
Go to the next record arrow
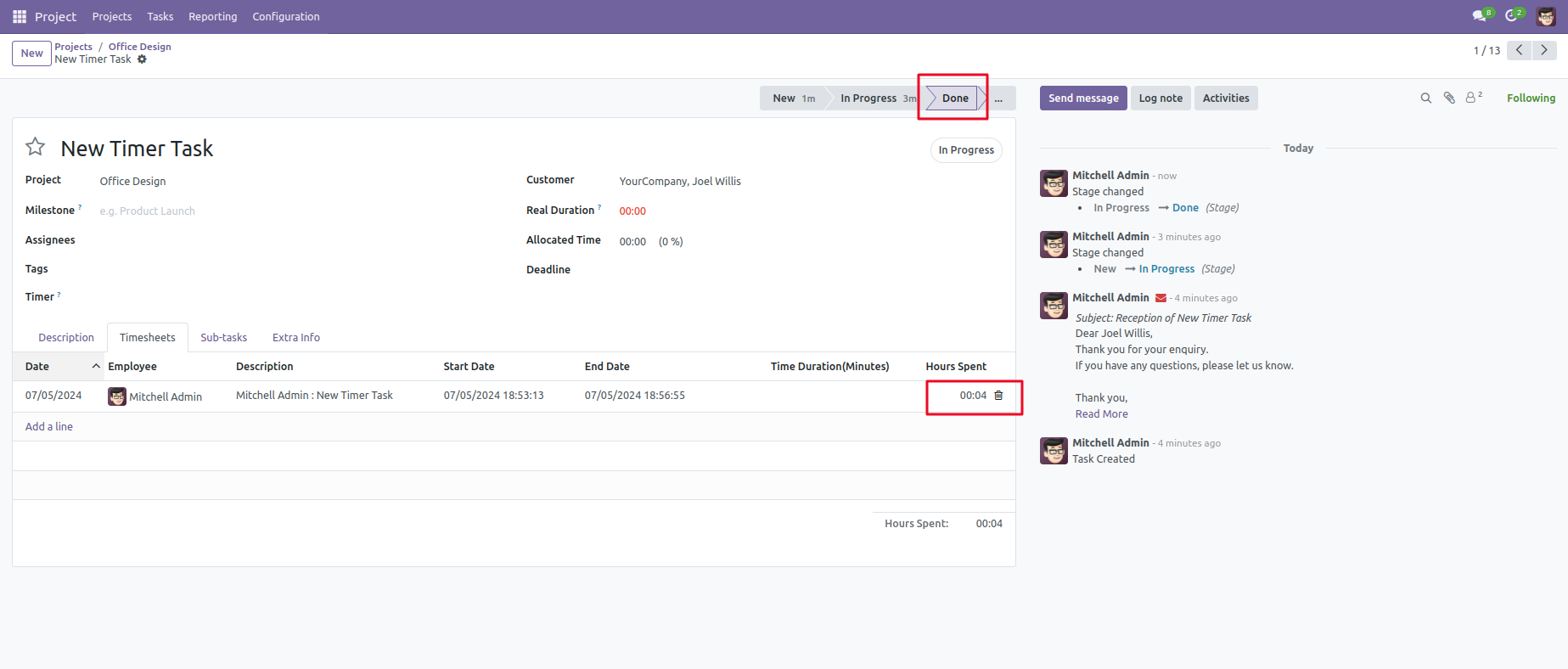click(x=1544, y=50)
